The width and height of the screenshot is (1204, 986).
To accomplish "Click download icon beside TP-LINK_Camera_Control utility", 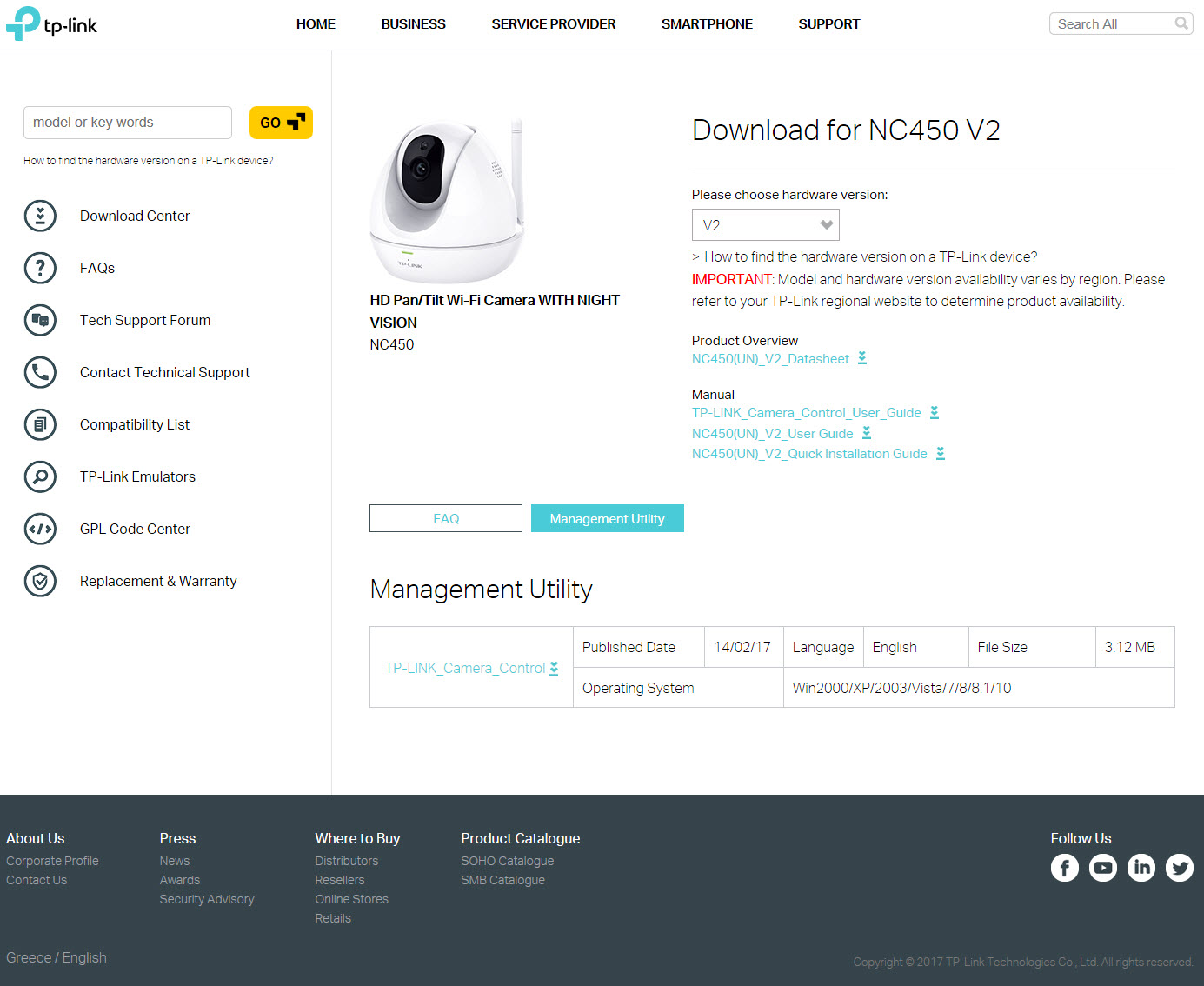I will [x=554, y=669].
